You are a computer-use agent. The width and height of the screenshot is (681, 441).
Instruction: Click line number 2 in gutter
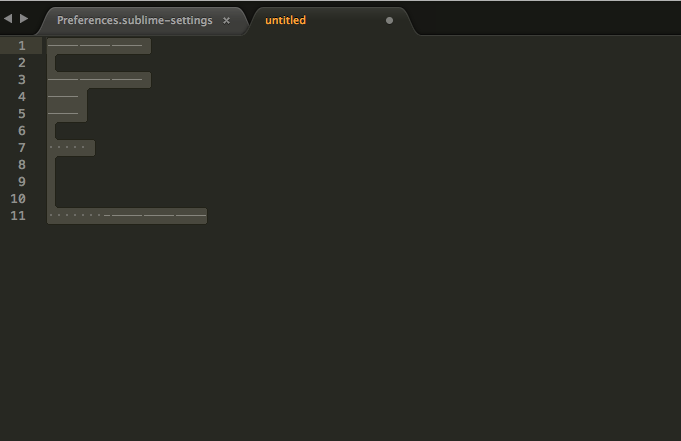pos(22,63)
